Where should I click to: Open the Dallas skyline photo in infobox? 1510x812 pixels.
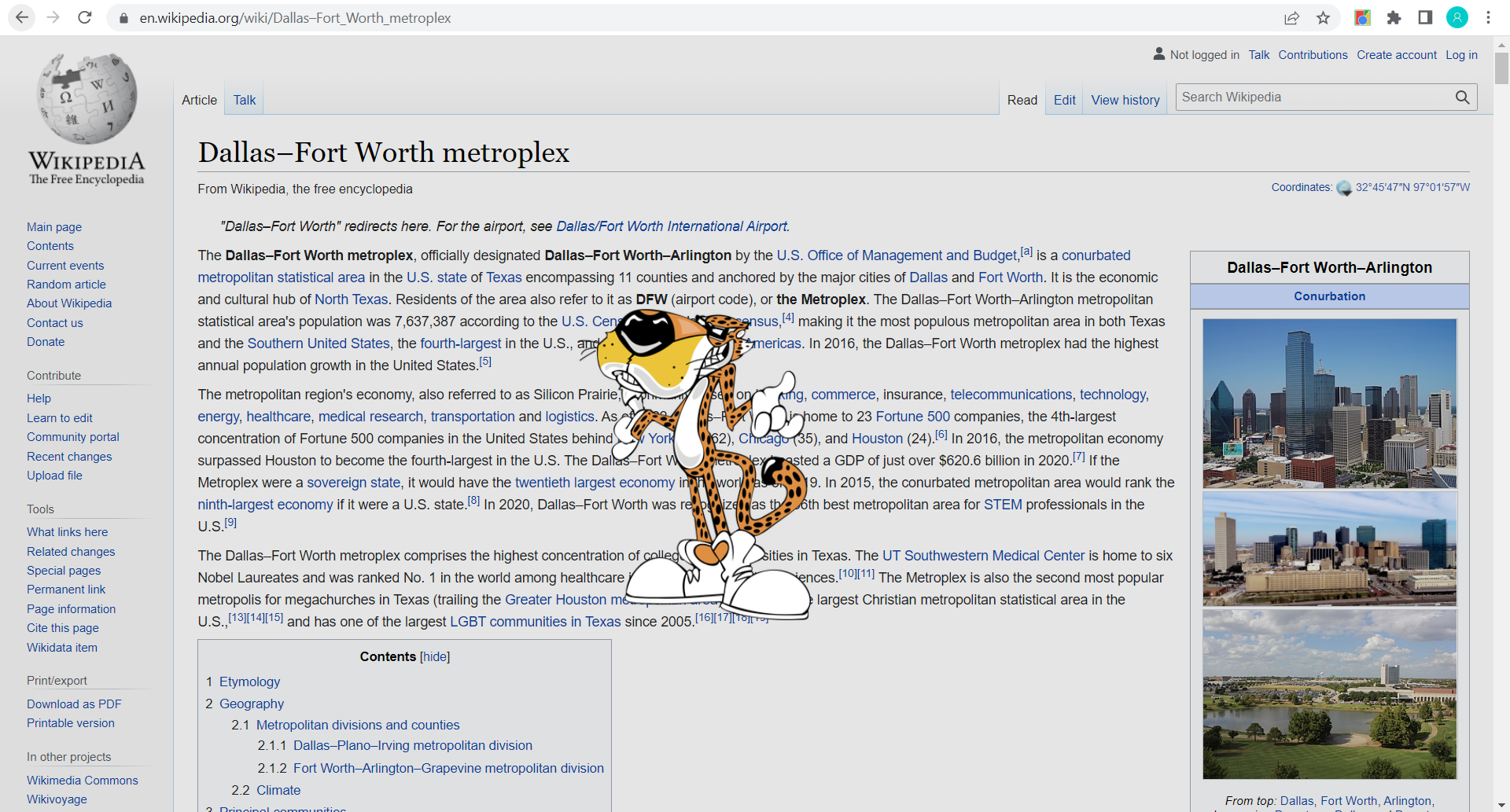click(1330, 403)
